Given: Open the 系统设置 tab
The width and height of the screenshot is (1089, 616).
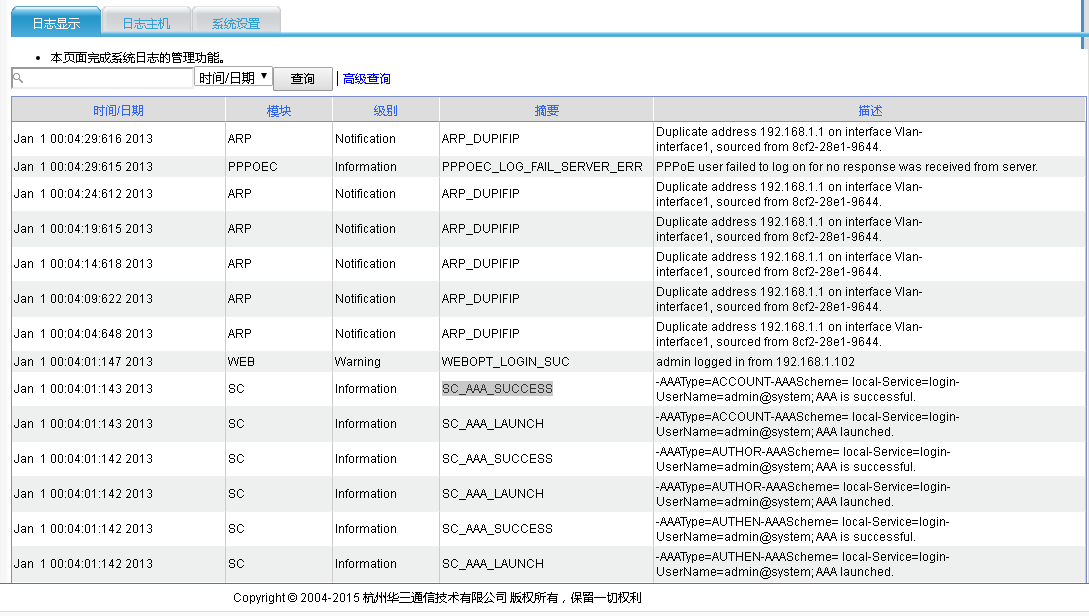Looking at the screenshot, I should point(235,23).
